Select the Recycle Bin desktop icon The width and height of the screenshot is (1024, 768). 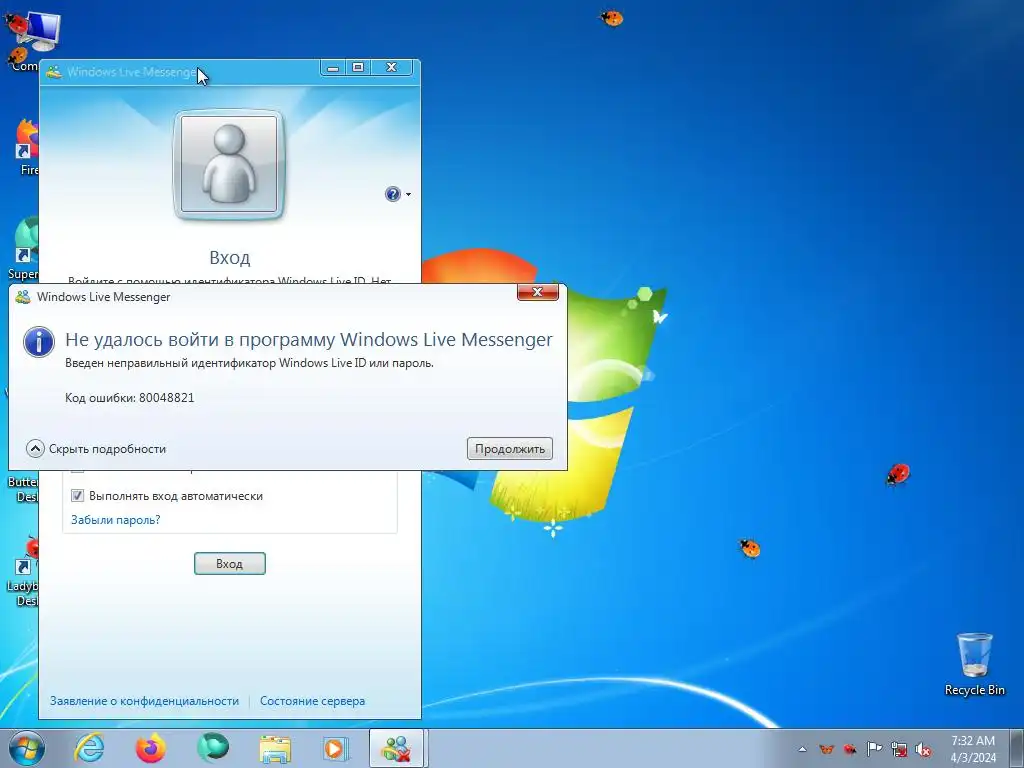click(974, 664)
